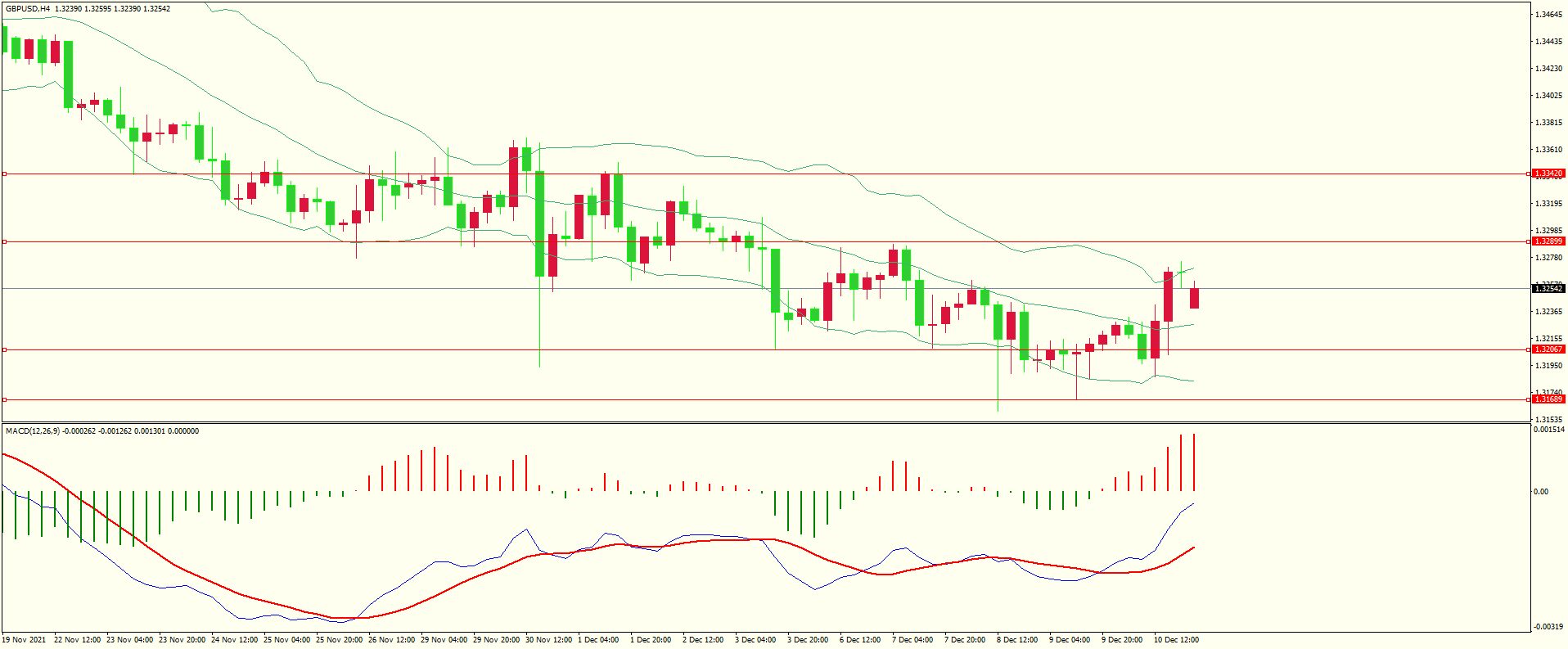
Task: Click the 10 Dec 12:00 time label
Action: click(x=1176, y=640)
